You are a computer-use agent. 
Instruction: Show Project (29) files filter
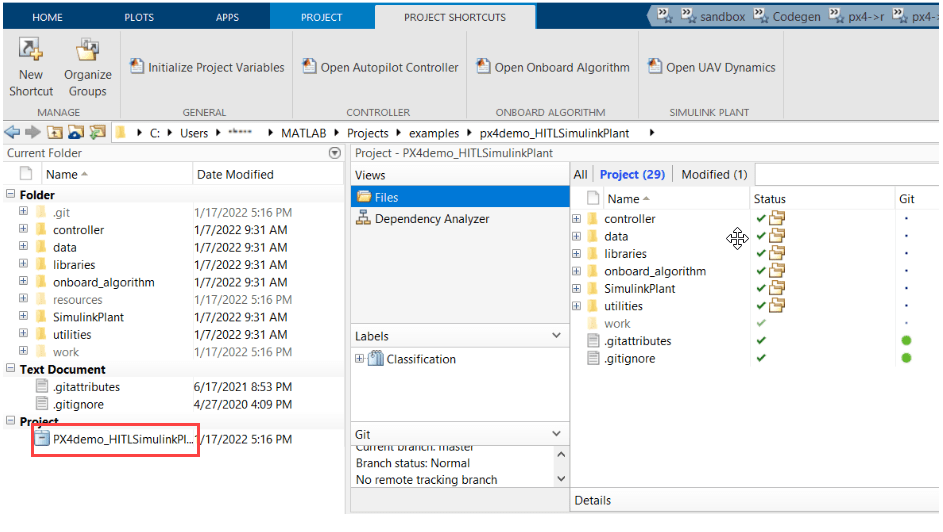point(632,174)
